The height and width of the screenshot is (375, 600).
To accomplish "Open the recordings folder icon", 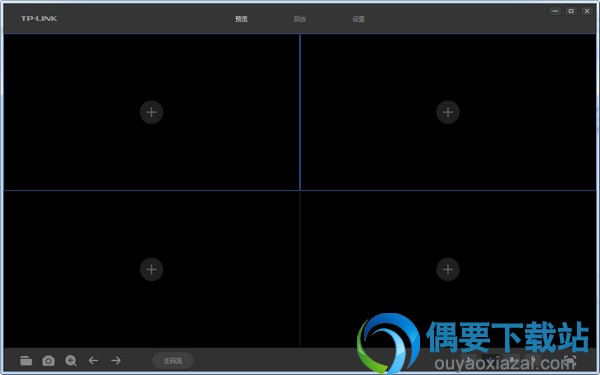I will (26, 360).
